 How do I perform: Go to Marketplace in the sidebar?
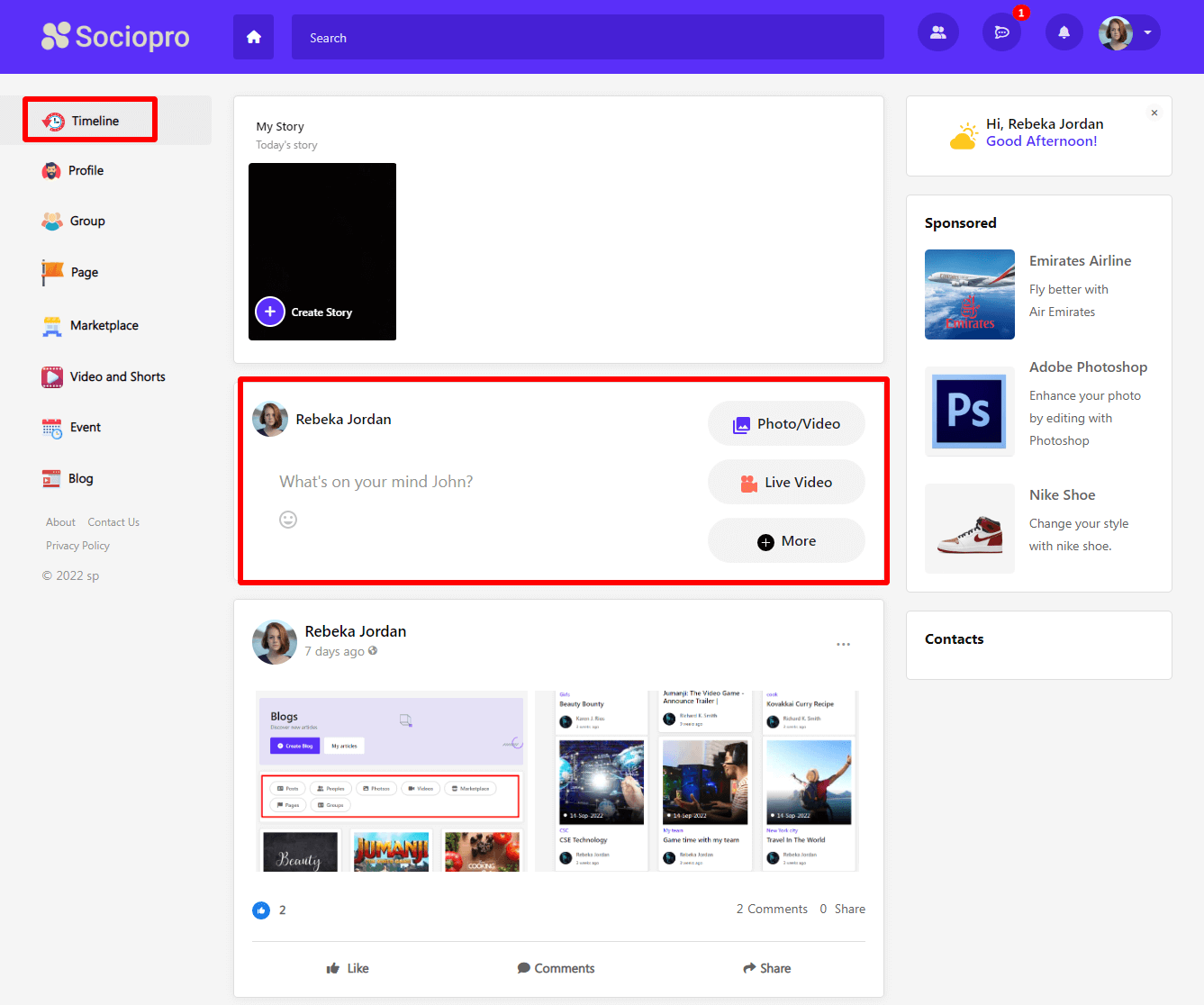click(x=104, y=326)
